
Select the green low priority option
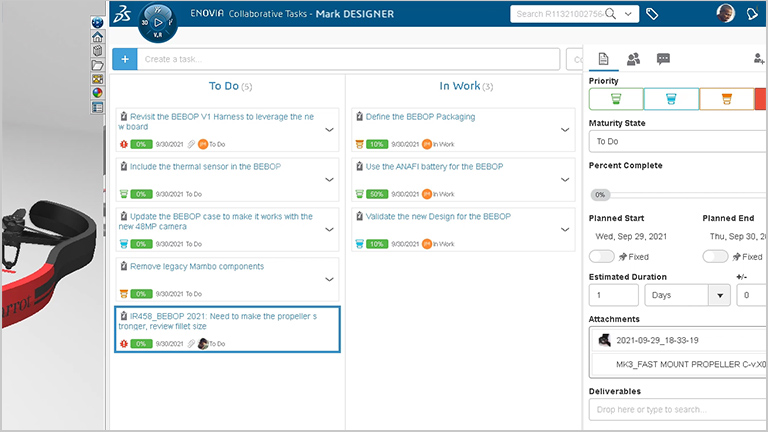tap(614, 99)
